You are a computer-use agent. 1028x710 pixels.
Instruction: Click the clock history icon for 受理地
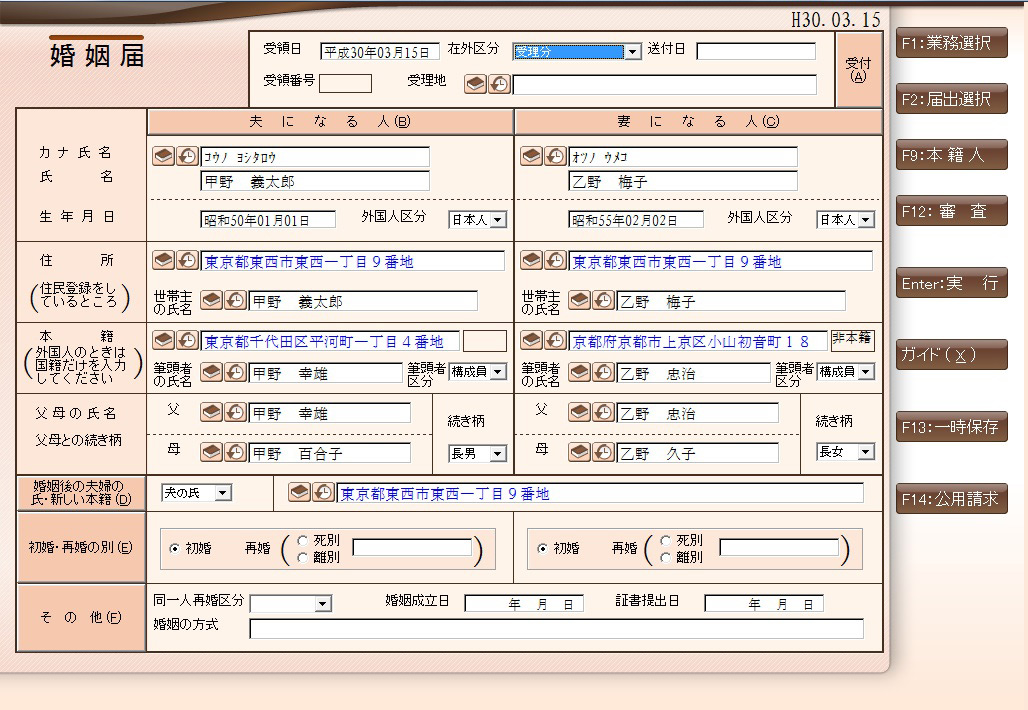[499, 84]
